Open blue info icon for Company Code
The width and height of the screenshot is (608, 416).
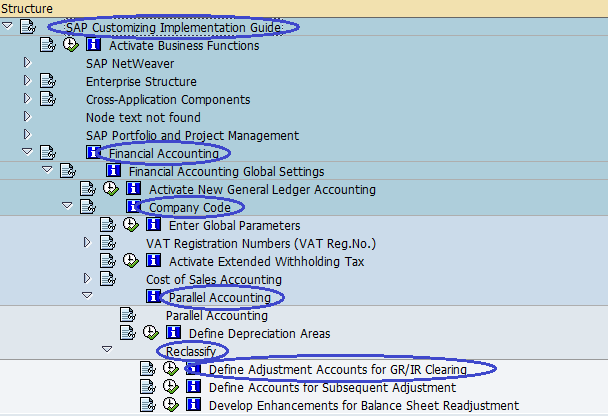133,206
